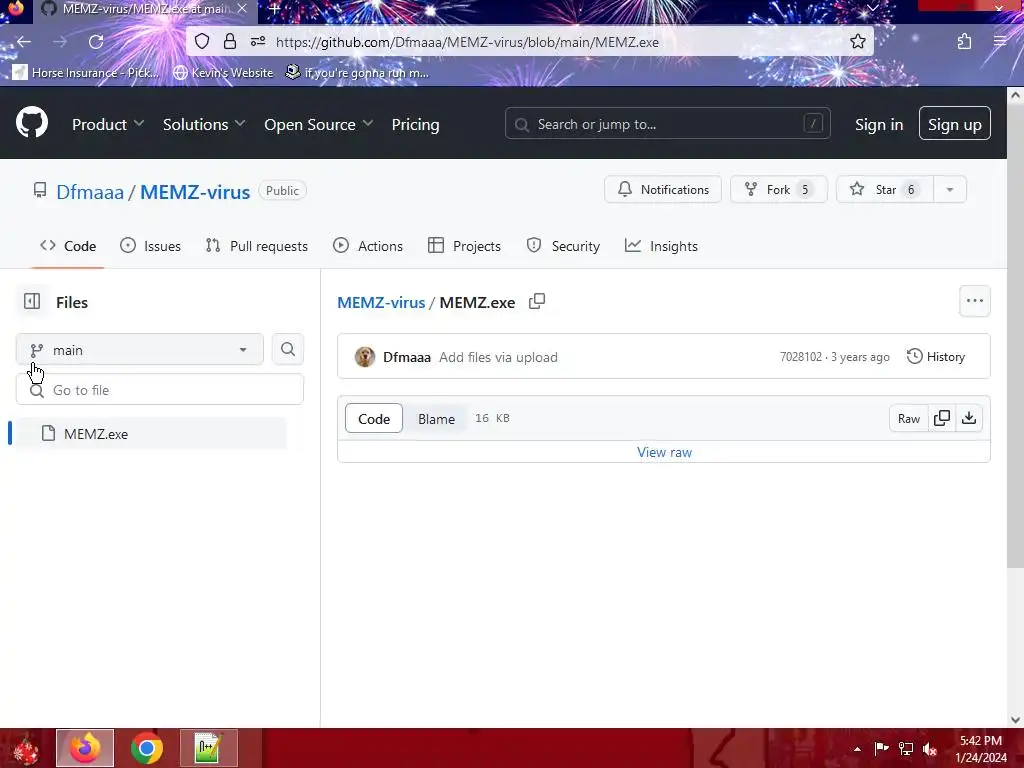Focus the Search or jump to field
1024x768 pixels.
667,123
